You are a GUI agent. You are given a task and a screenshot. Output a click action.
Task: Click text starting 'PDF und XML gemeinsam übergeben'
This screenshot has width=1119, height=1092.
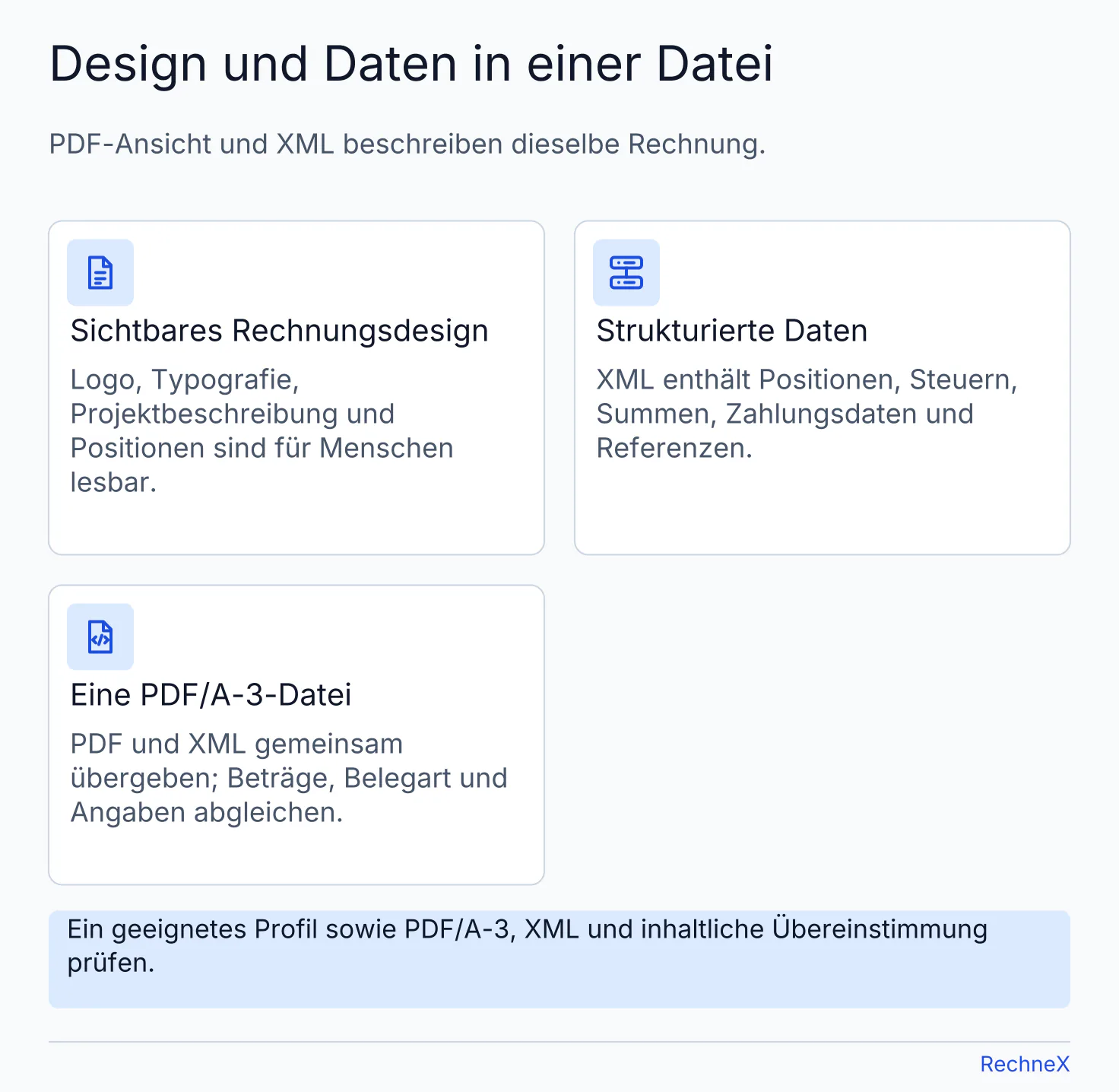coord(289,778)
